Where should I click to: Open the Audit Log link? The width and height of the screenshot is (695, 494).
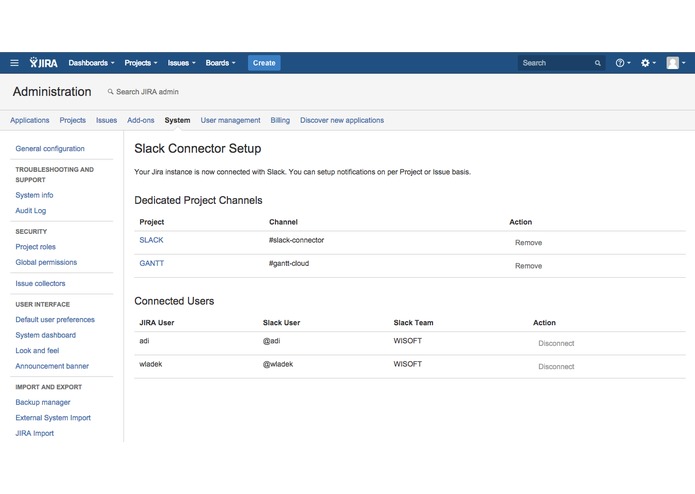click(31, 210)
